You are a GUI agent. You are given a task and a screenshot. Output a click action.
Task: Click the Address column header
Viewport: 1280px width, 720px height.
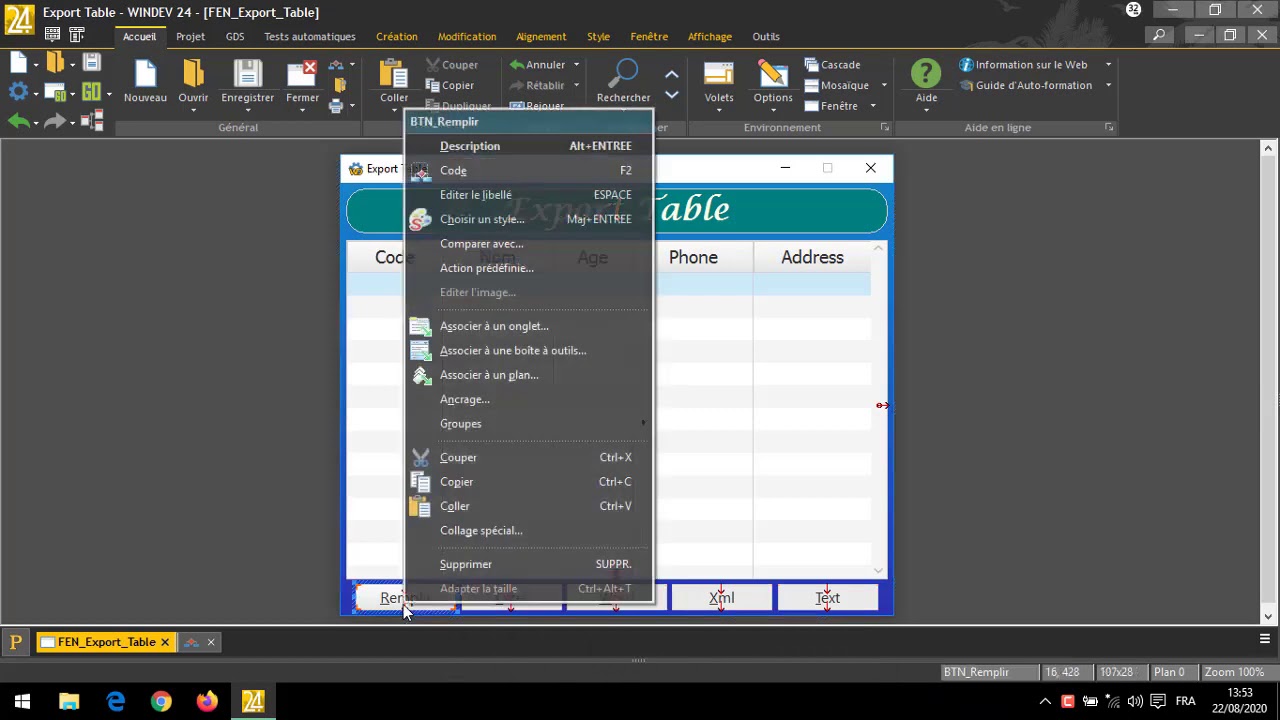point(812,257)
